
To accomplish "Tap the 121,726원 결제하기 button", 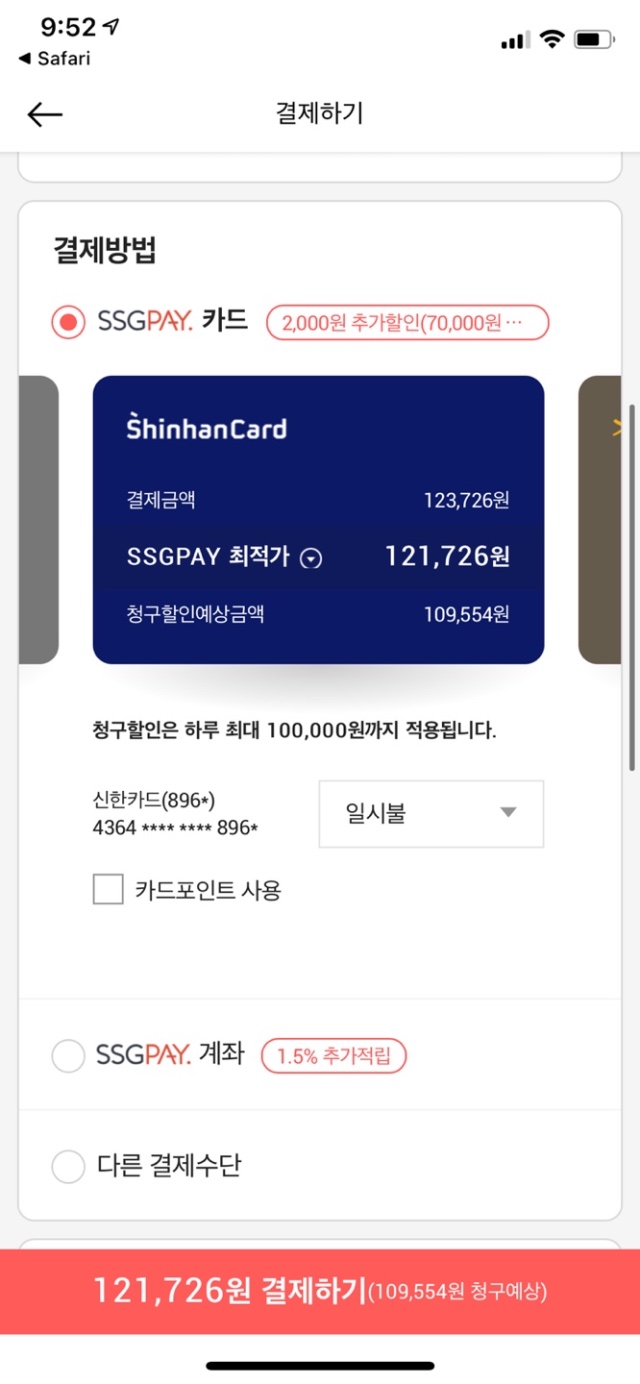I will tap(320, 1291).
